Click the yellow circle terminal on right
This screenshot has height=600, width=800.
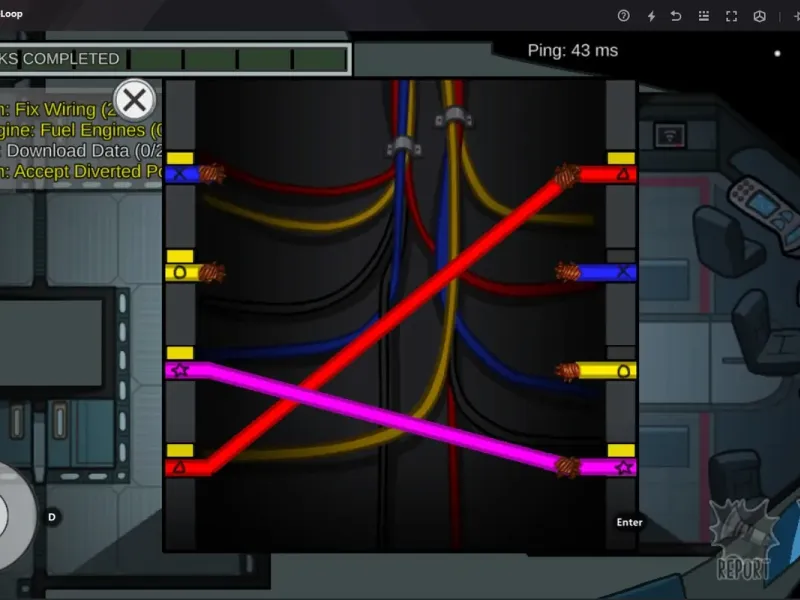coord(596,370)
